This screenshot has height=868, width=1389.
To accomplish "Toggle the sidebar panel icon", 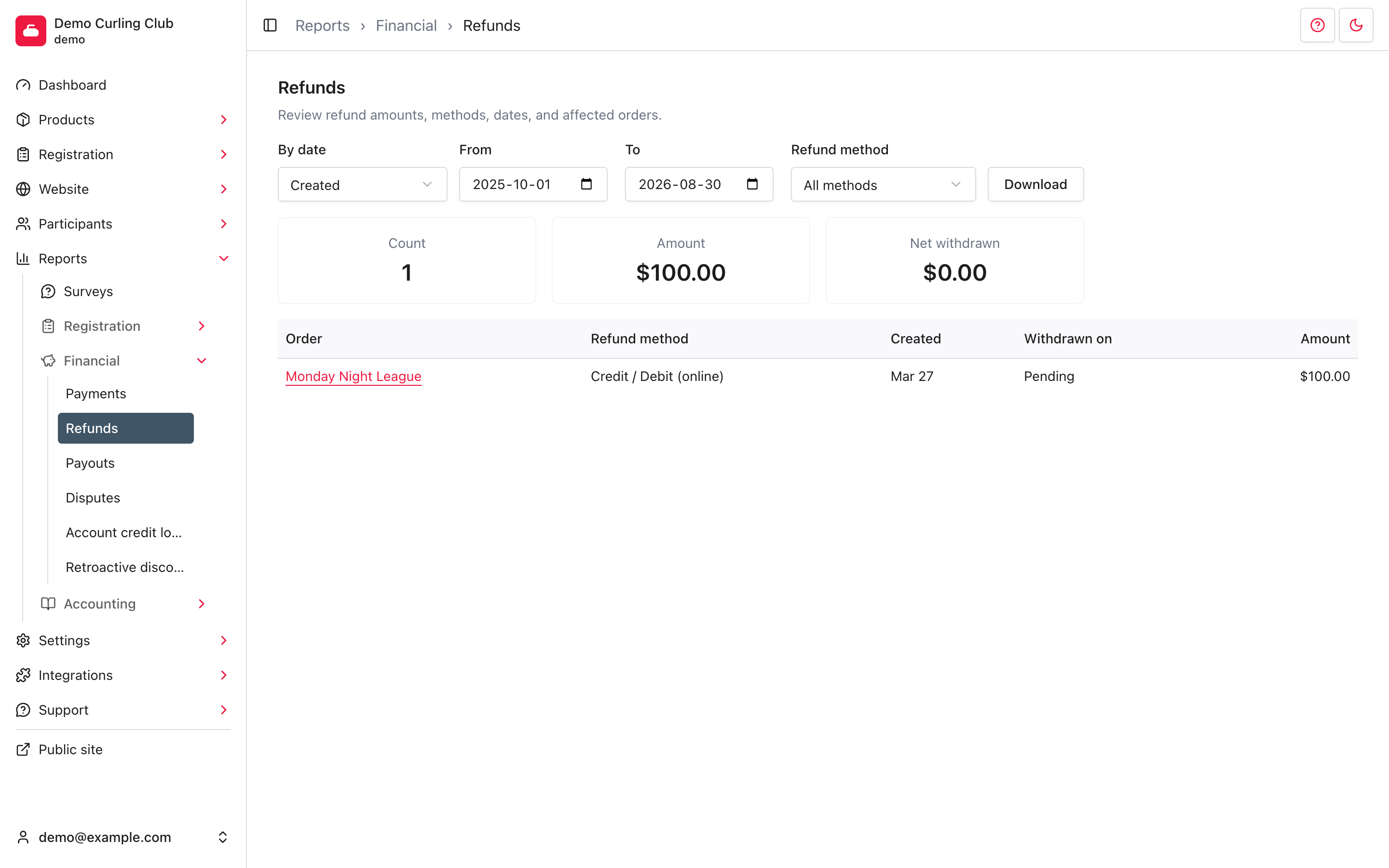I will pyautogui.click(x=270, y=25).
